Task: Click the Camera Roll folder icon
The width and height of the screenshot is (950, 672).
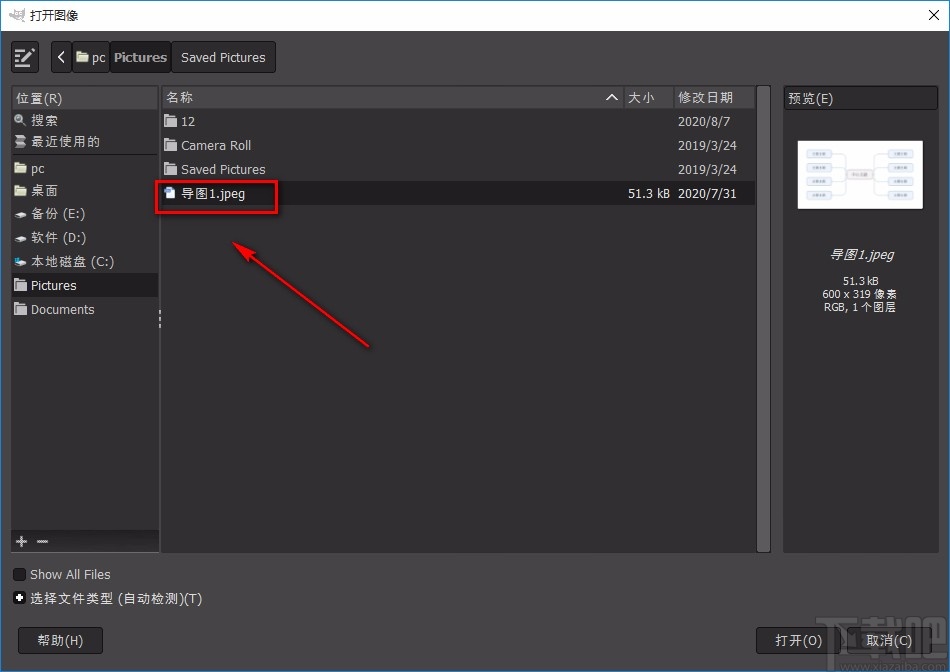Action: point(170,145)
